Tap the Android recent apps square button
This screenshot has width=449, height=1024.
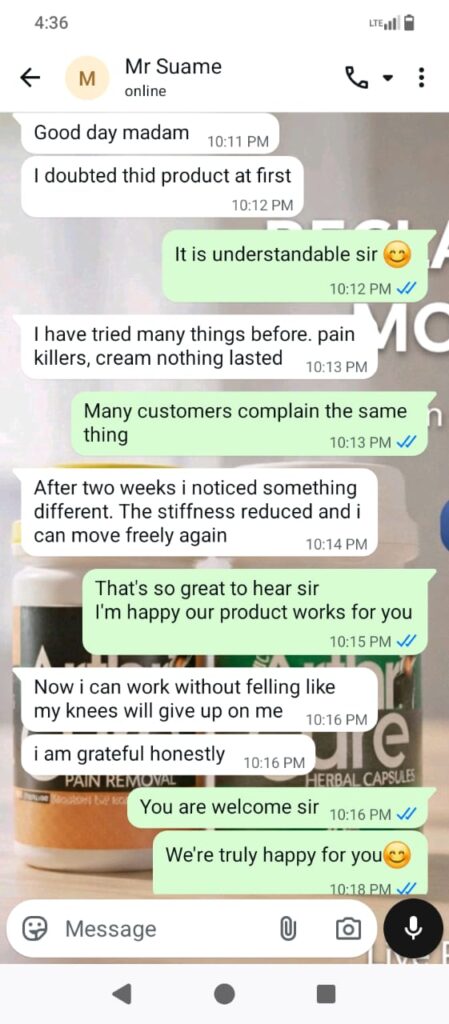tap(326, 994)
